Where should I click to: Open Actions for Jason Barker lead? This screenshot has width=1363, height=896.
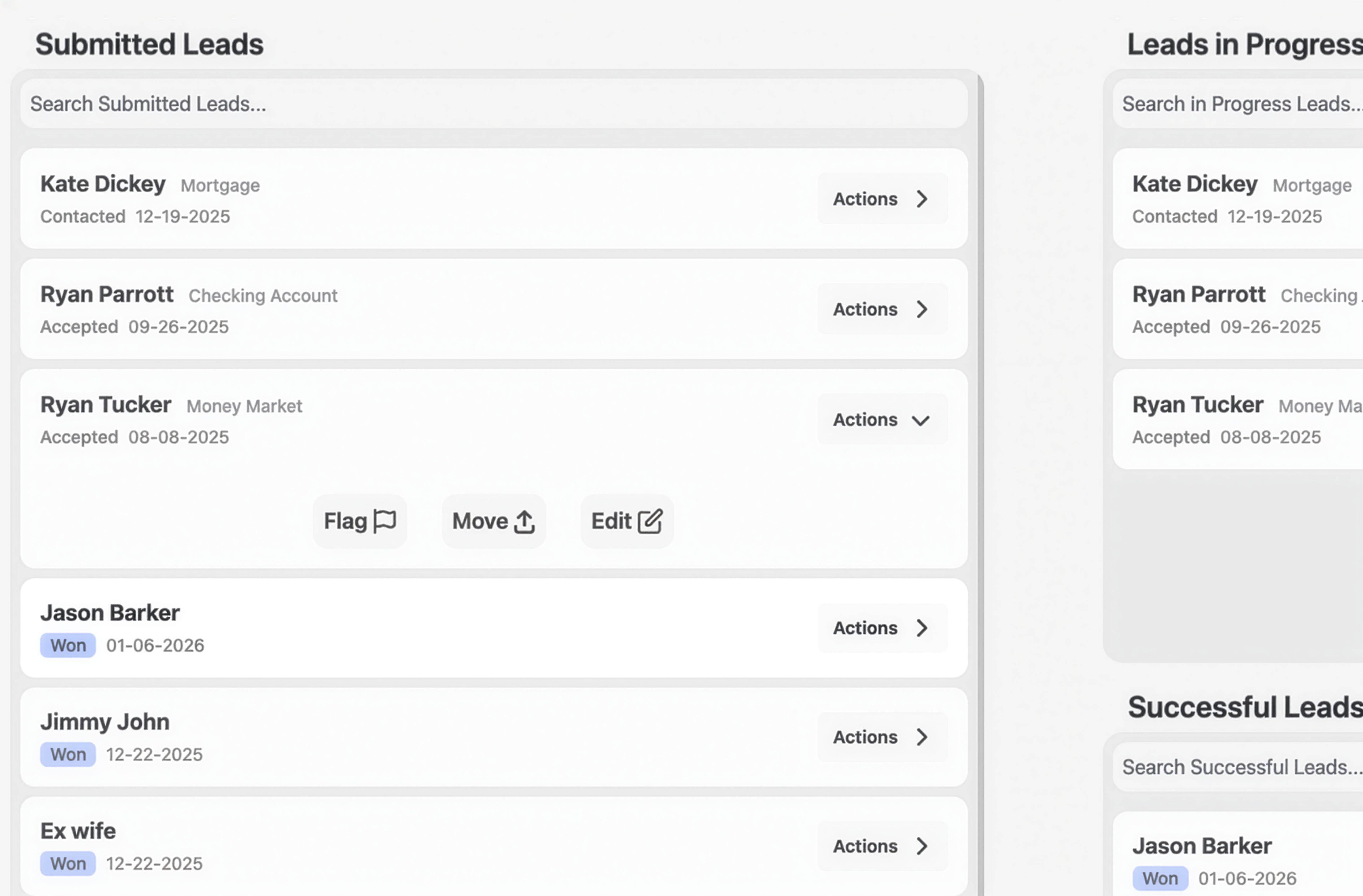point(882,628)
